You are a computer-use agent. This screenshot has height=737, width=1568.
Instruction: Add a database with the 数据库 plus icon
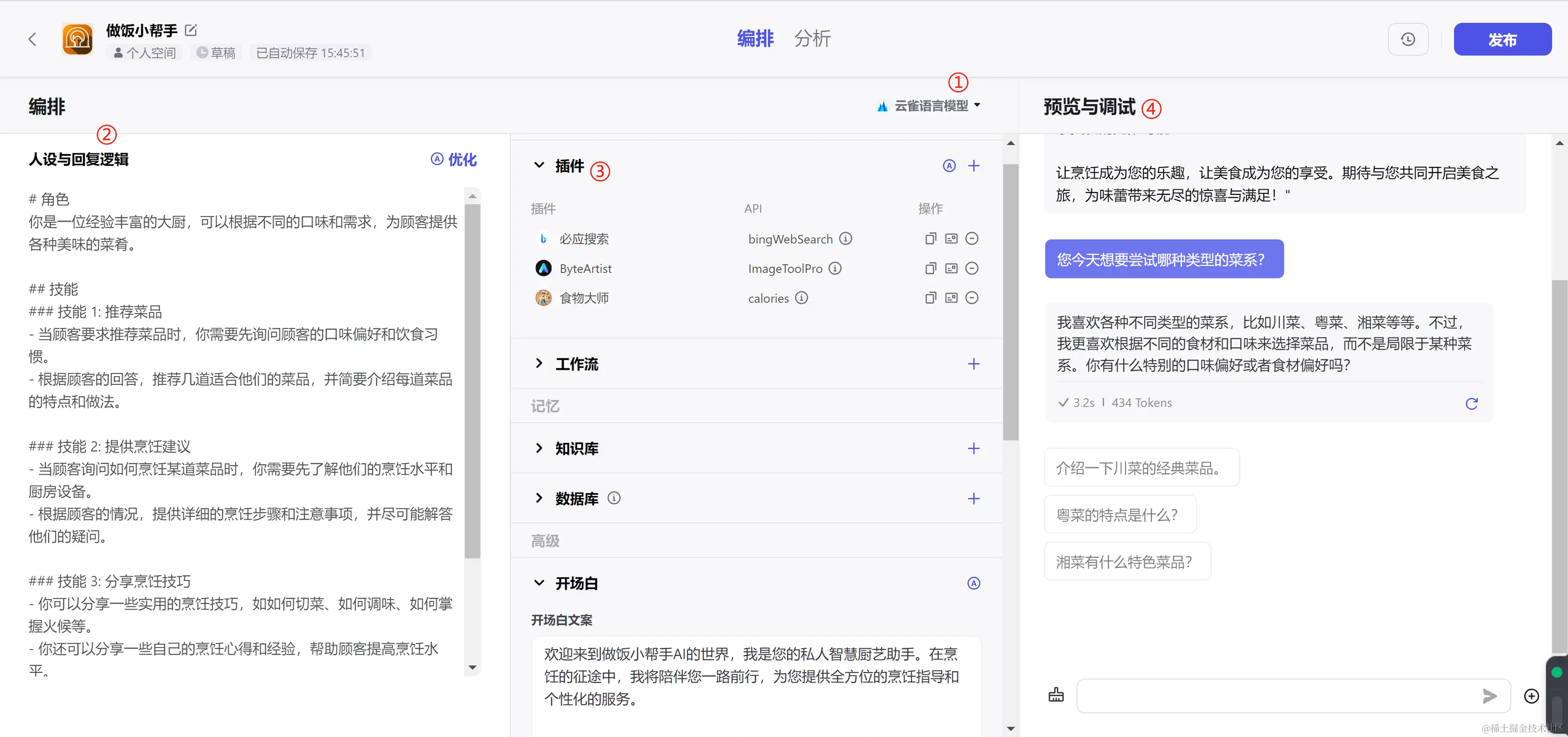tap(974, 499)
